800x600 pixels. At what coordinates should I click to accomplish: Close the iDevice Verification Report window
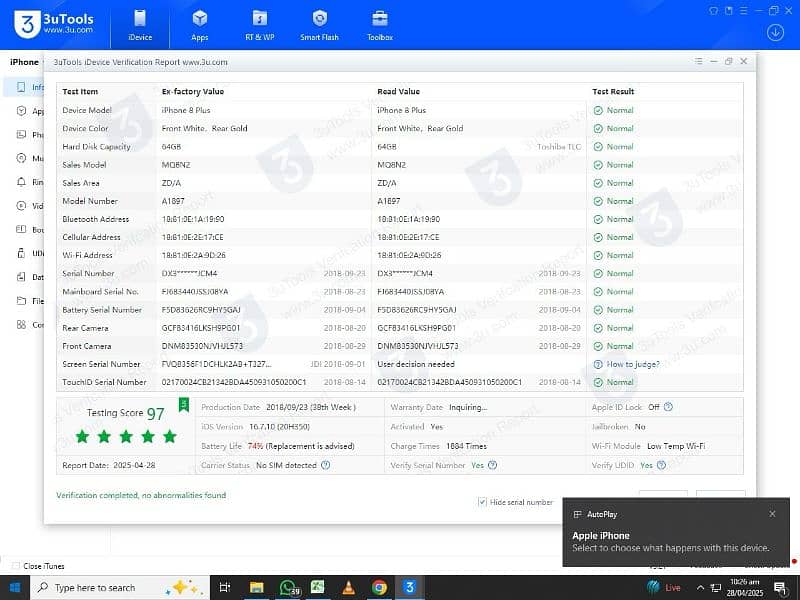(744, 61)
